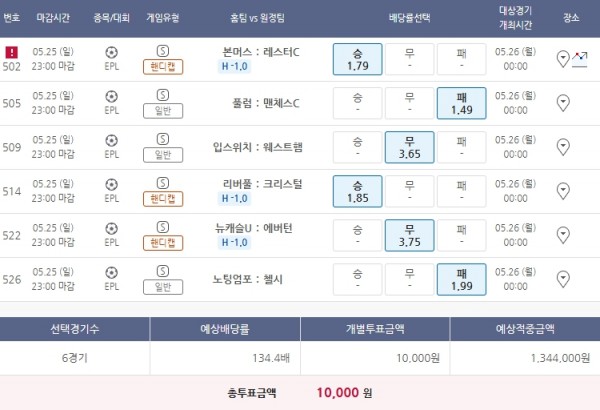Click the soccer ball icon on match 522
This screenshot has width=600, height=410.
coord(110,228)
